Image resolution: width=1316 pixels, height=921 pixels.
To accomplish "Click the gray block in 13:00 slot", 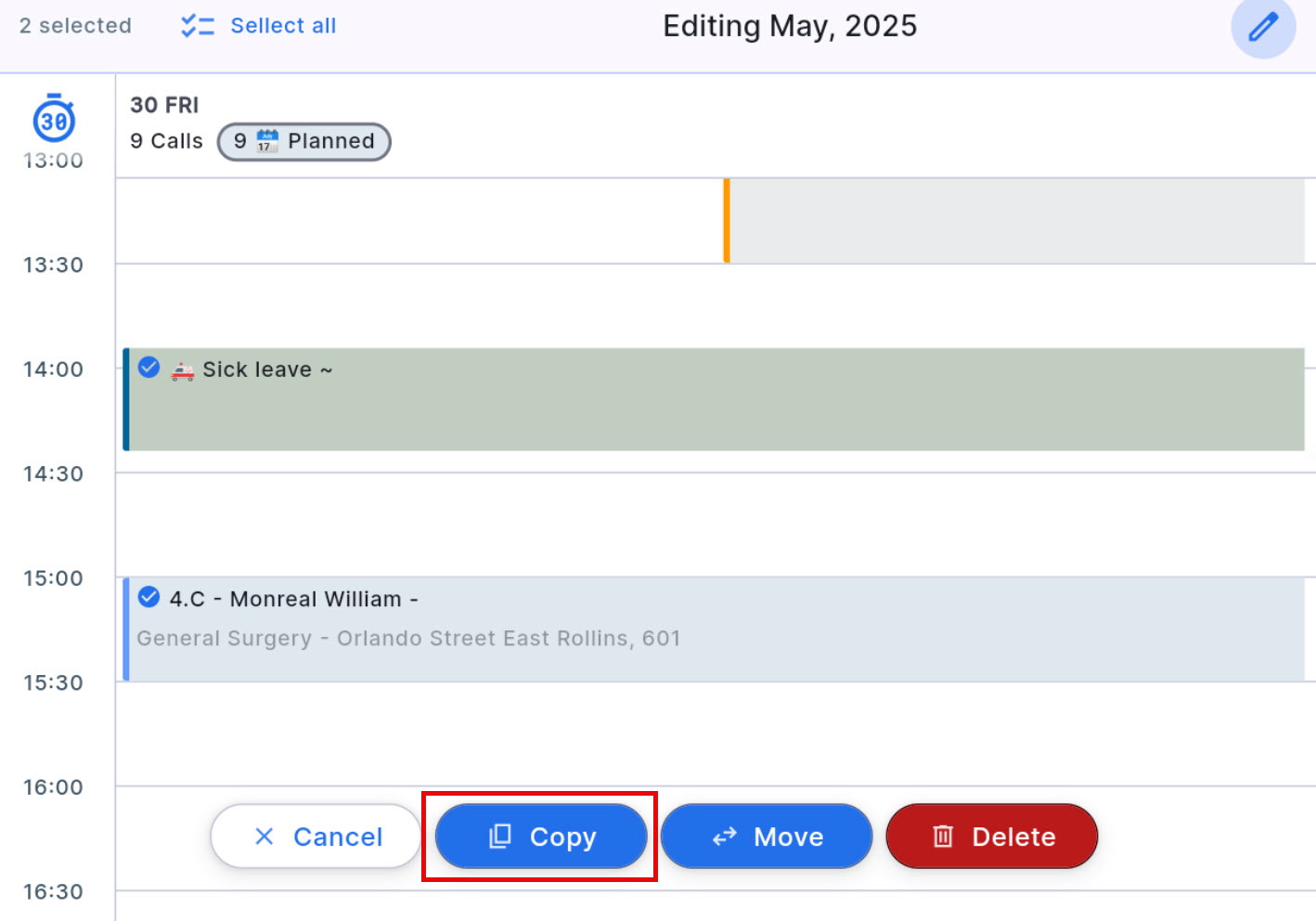I will coord(1016,221).
